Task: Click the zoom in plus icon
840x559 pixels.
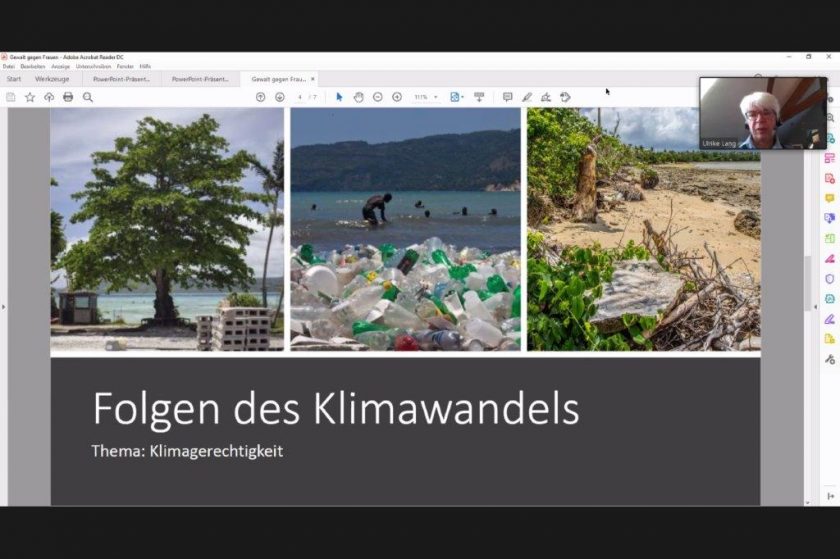Action: click(397, 97)
